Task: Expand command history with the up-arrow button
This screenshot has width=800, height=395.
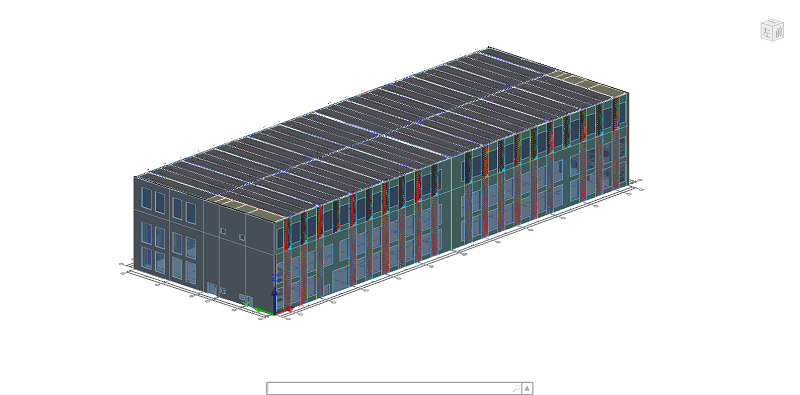Action: click(527, 388)
